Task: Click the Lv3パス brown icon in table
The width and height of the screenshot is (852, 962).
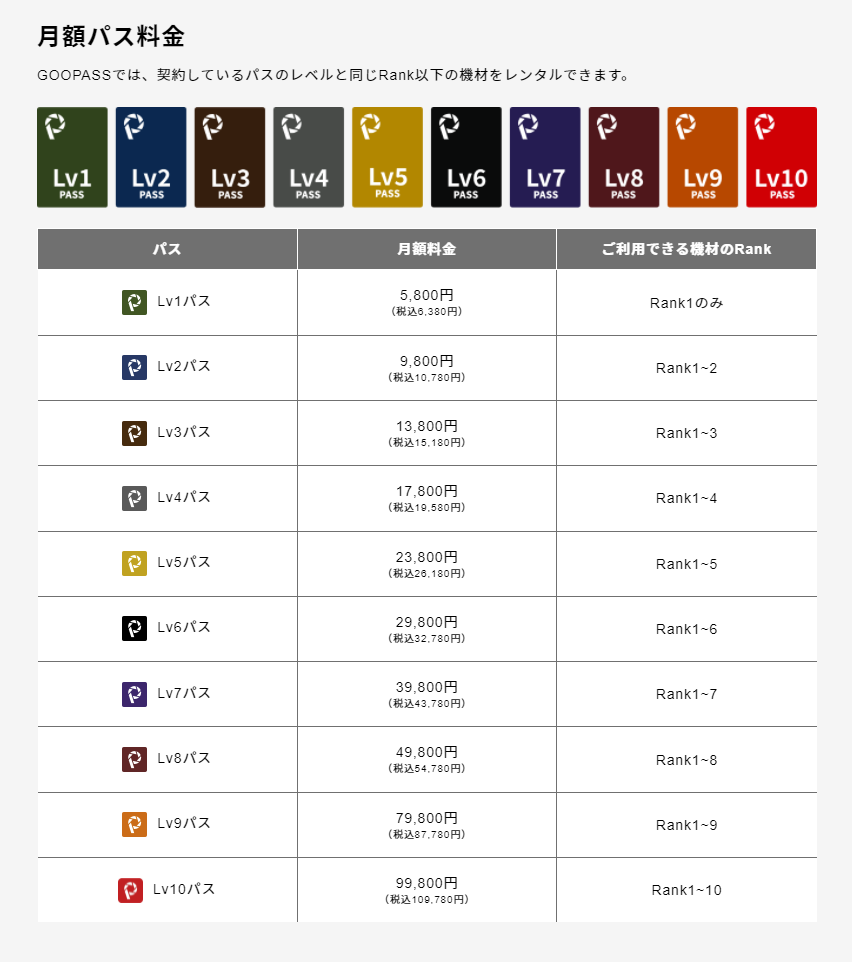Action: point(134,433)
